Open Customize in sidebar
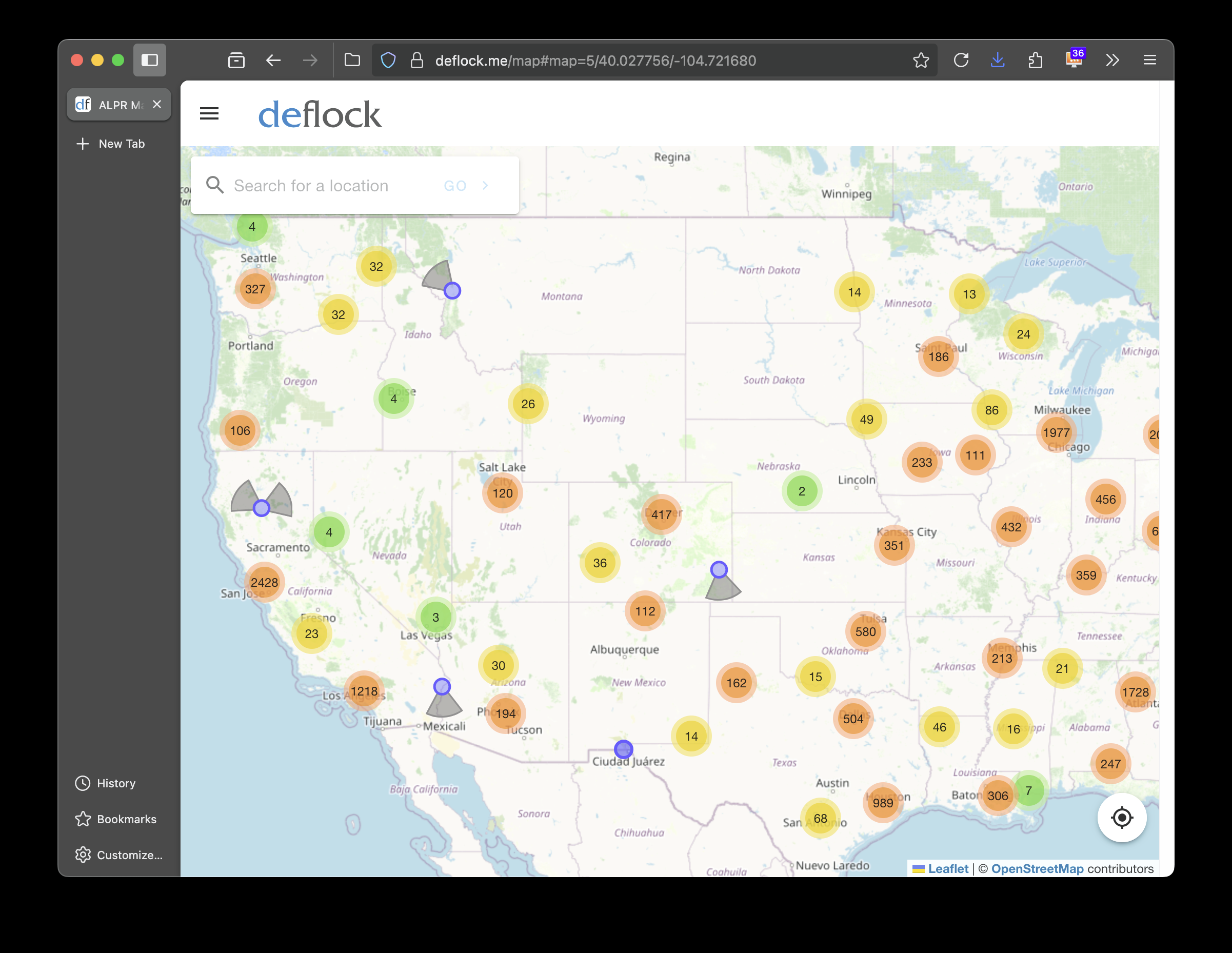 click(x=119, y=856)
